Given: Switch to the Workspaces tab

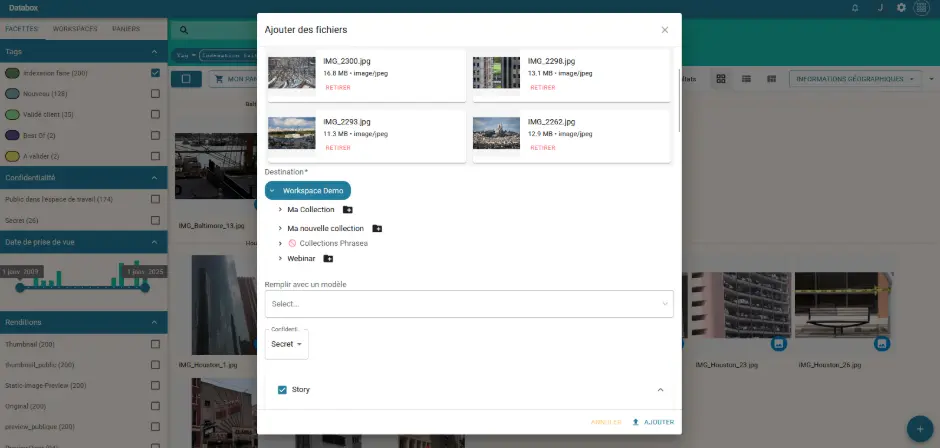Looking at the screenshot, I should click(x=75, y=29).
